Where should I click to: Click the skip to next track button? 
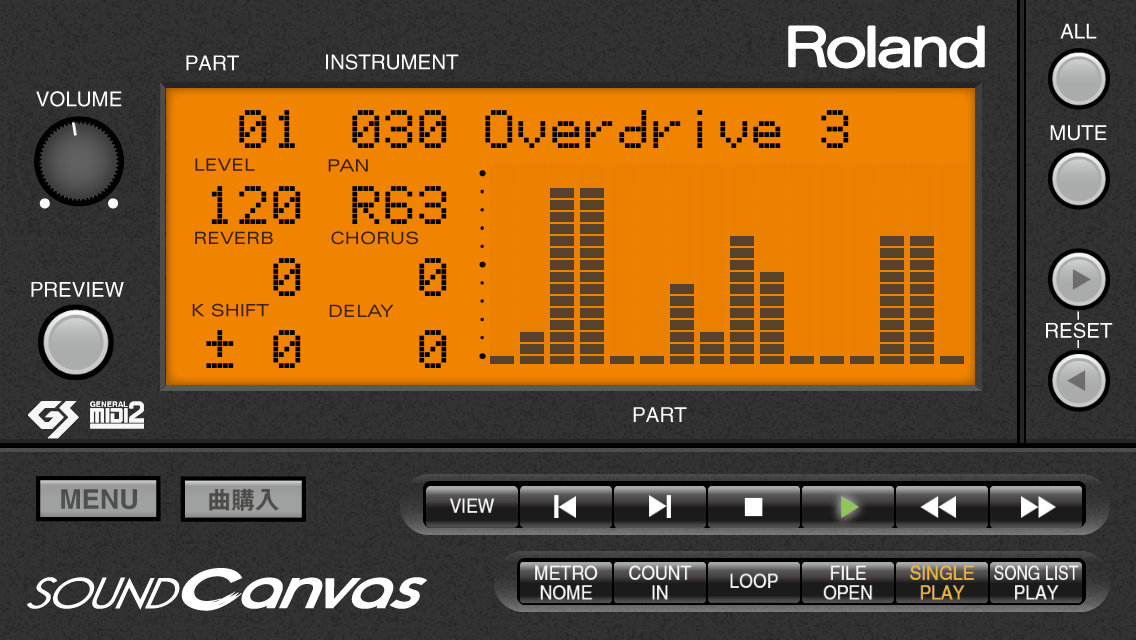[659, 507]
